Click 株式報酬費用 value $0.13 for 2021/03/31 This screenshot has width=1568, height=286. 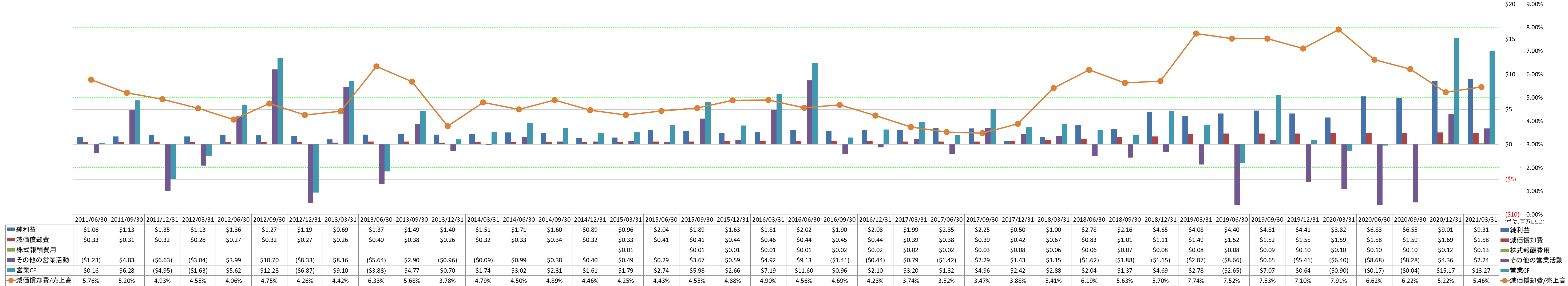[x=1481, y=250]
